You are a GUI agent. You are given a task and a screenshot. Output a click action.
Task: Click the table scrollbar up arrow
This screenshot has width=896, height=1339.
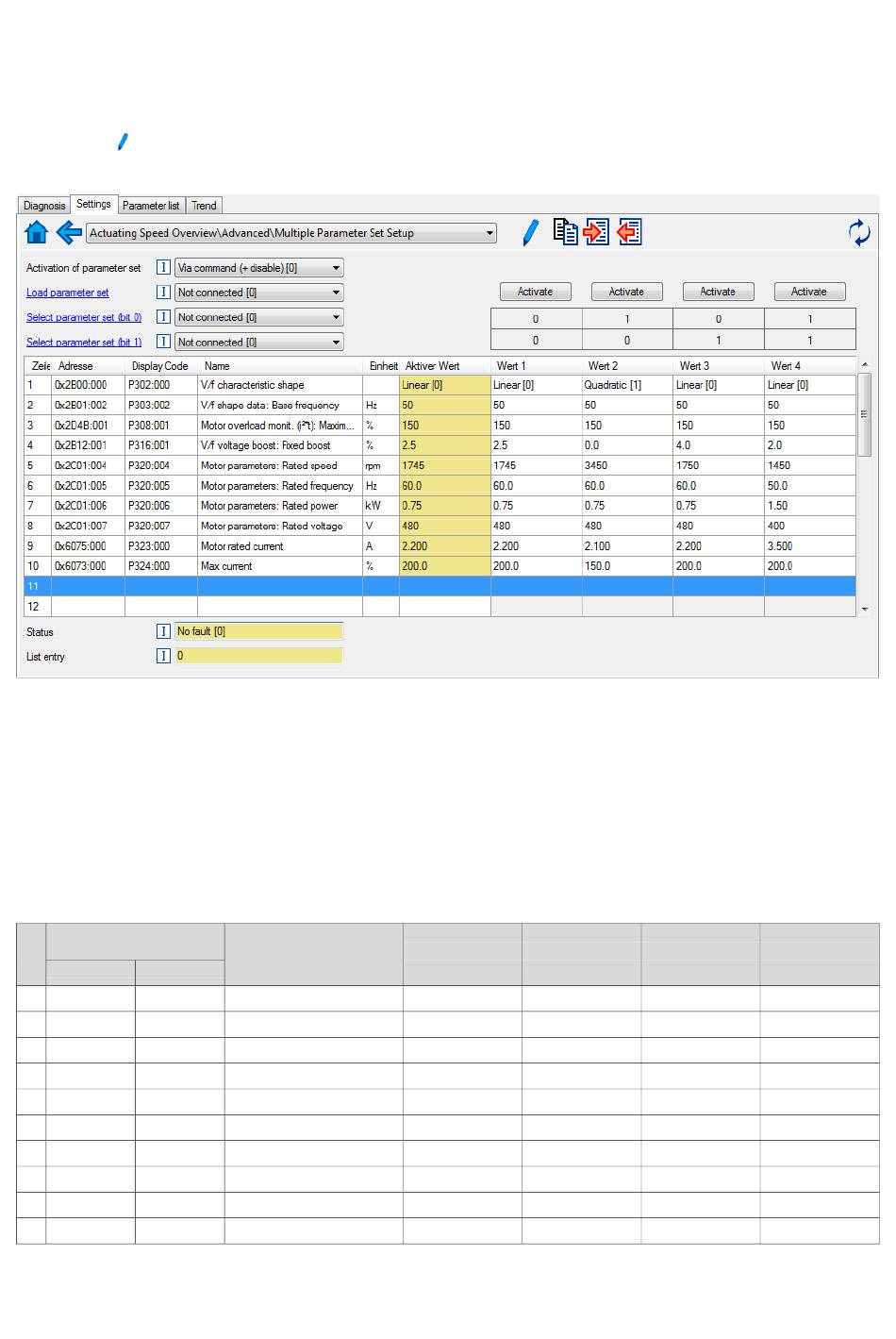865,364
